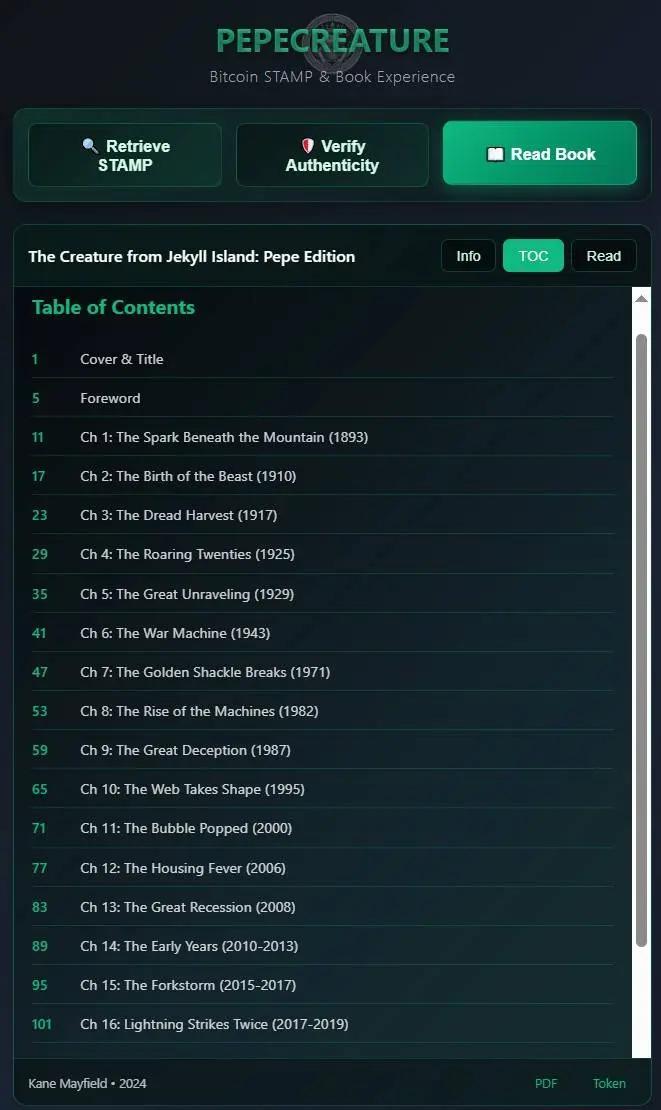Screen dimensions: 661x1110
Task: Open the Read tab
Action: coord(604,256)
